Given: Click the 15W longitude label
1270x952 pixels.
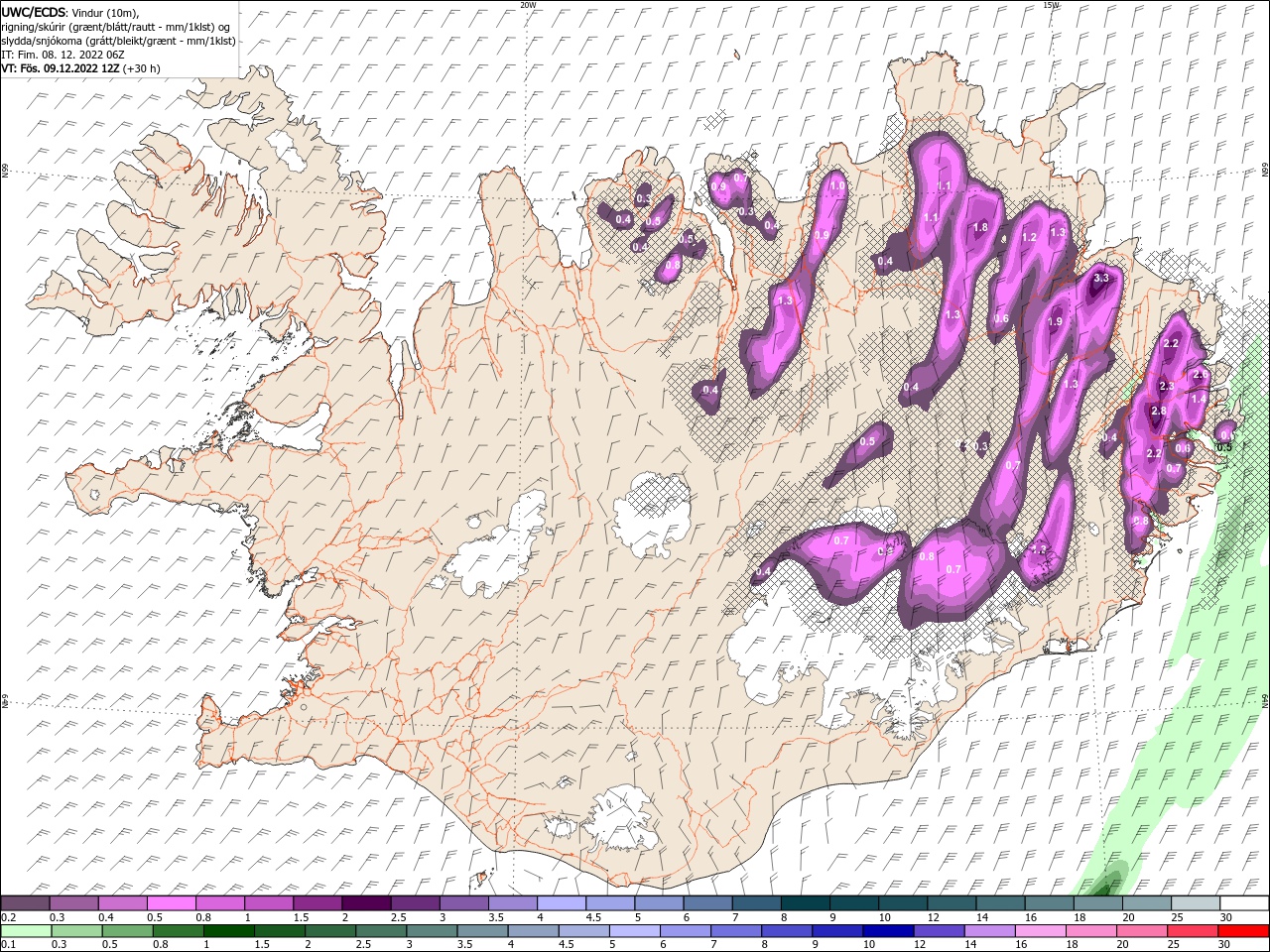Looking at the screenshot, I should pyautogui.click(x=1051, y=5).
